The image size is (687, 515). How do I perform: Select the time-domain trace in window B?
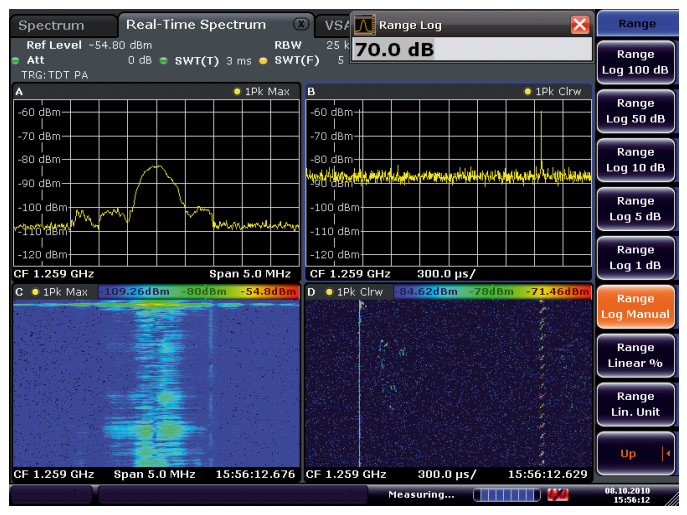[449, 175]
